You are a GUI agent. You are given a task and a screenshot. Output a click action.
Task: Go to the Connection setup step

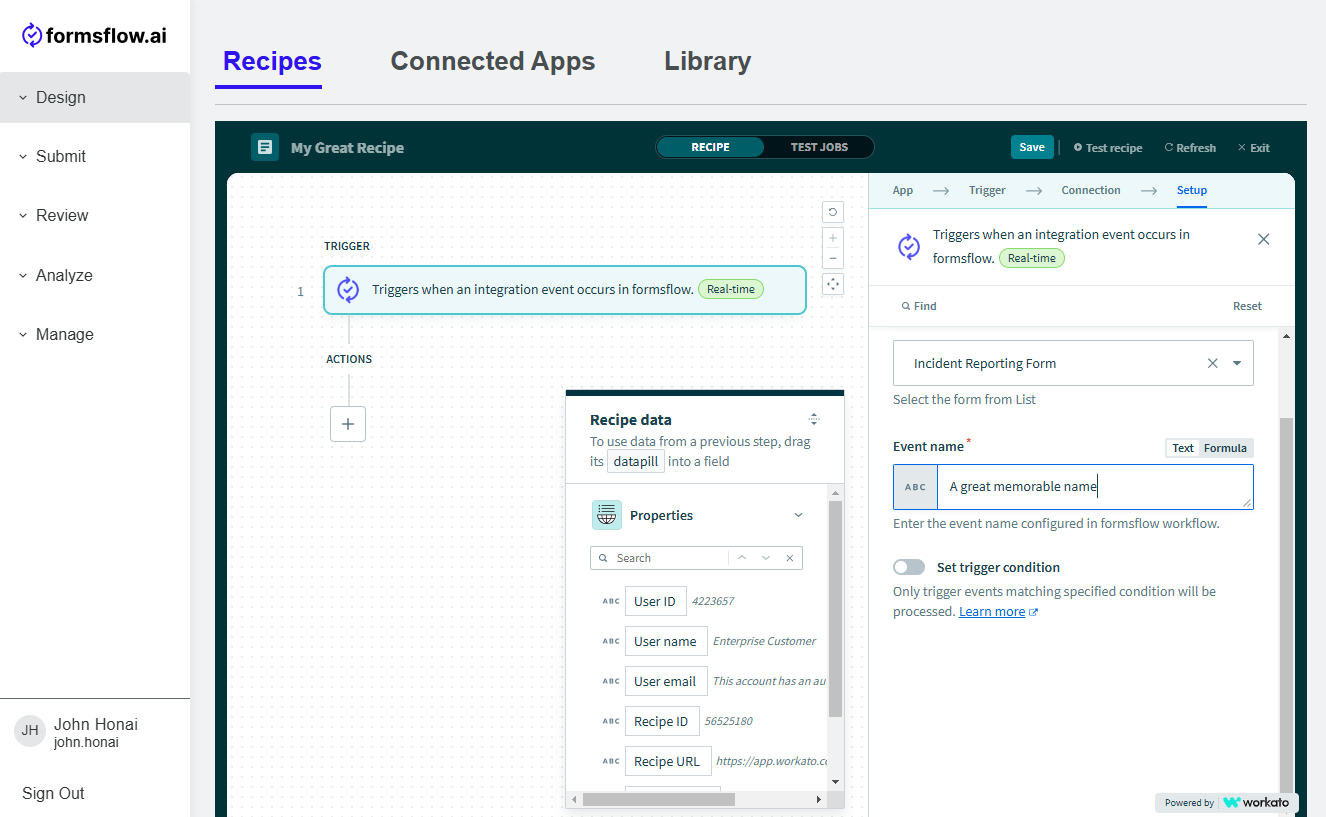click(x=1091, y=190)
